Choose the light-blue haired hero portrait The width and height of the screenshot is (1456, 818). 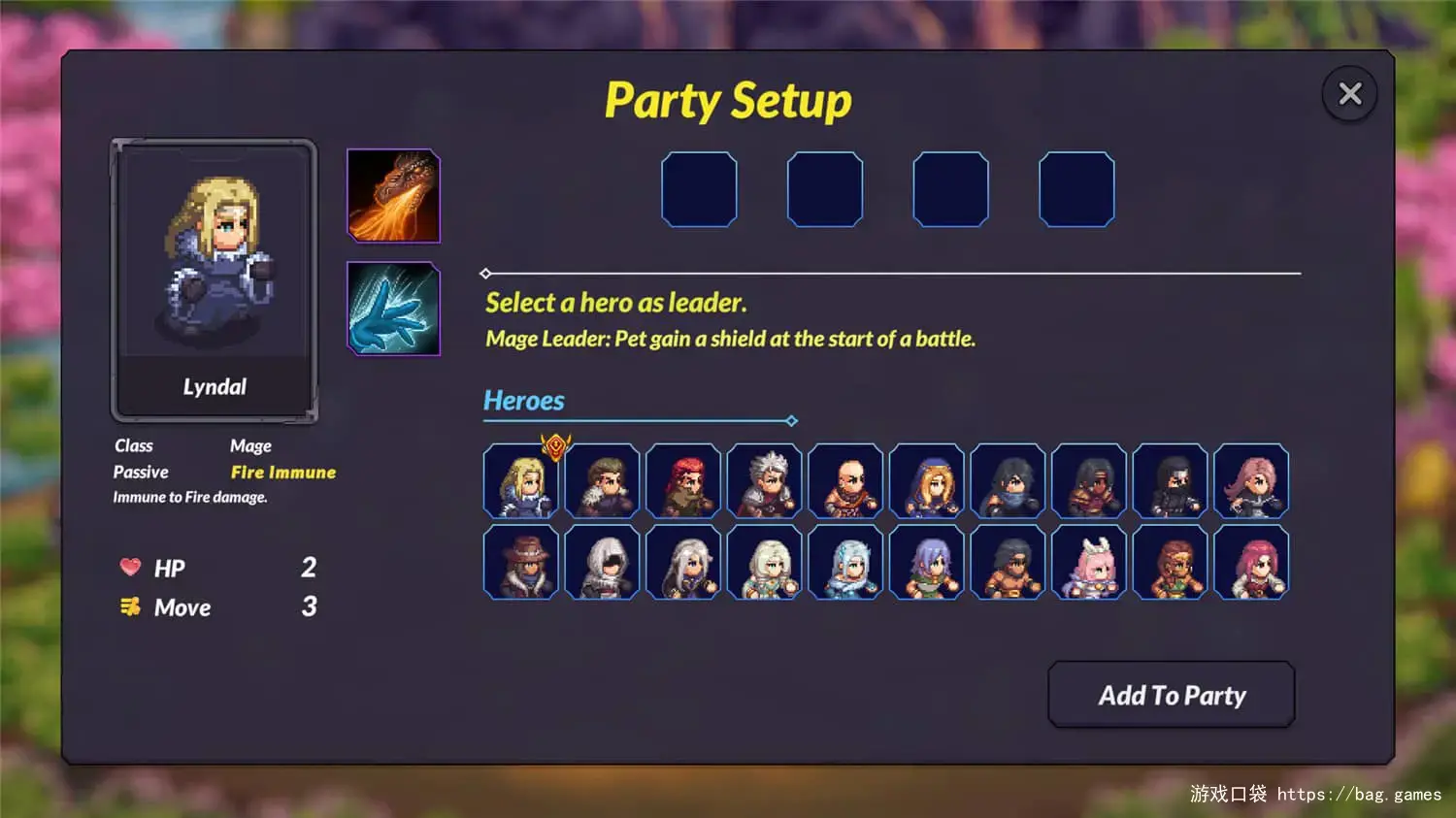click(x=845, y=563)
